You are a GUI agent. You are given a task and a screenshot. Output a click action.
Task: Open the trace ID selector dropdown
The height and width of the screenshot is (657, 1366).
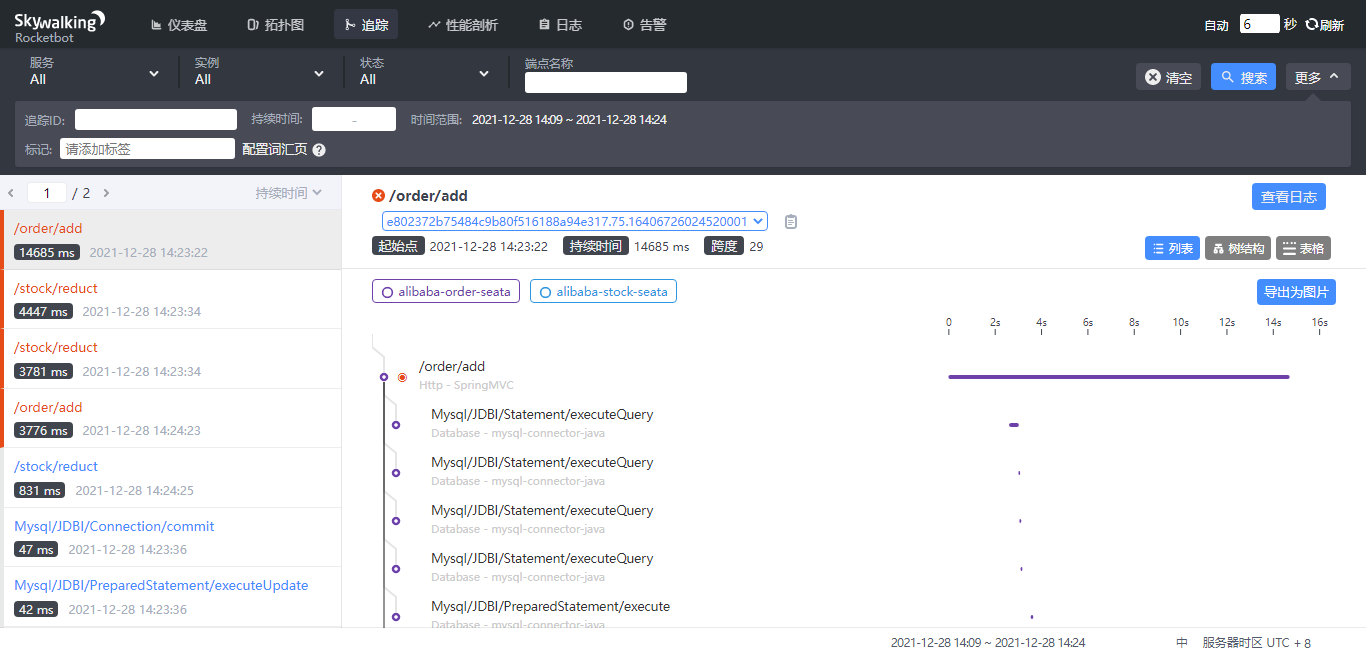[574, 221]
